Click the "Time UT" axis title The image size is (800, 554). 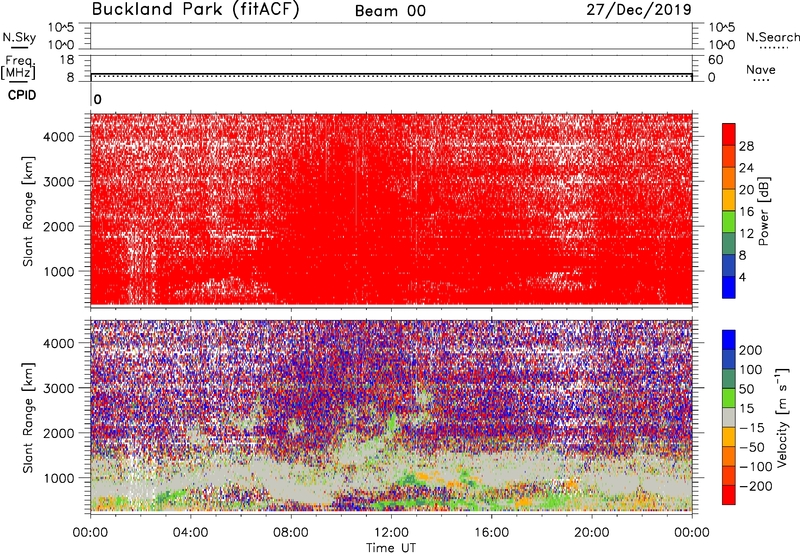391,548
